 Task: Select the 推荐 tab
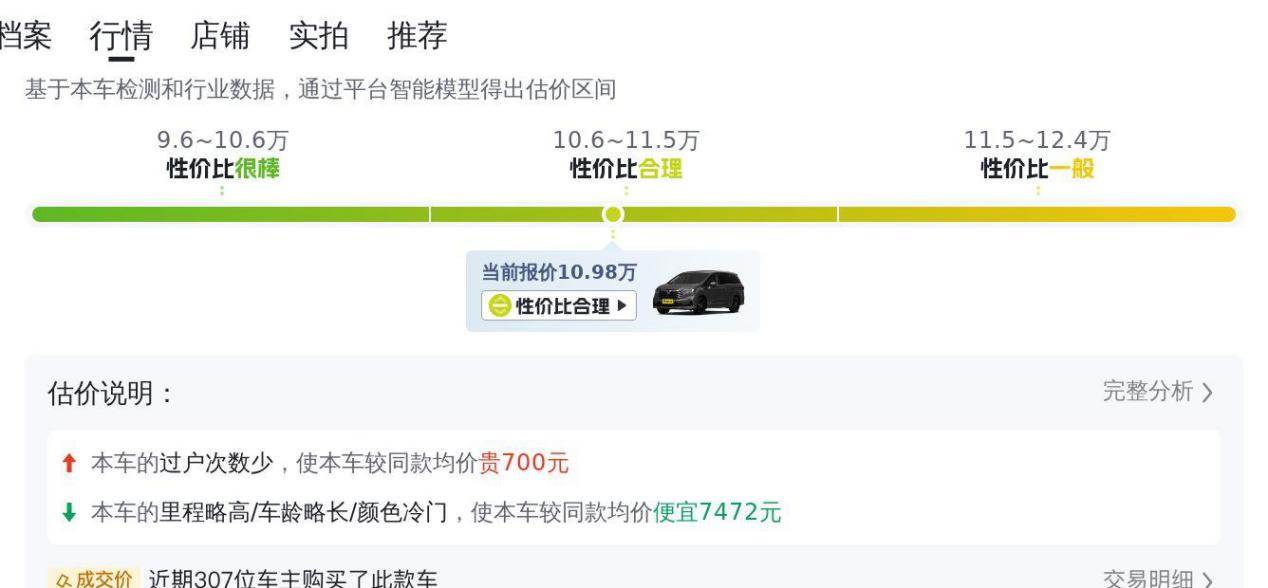417,36
